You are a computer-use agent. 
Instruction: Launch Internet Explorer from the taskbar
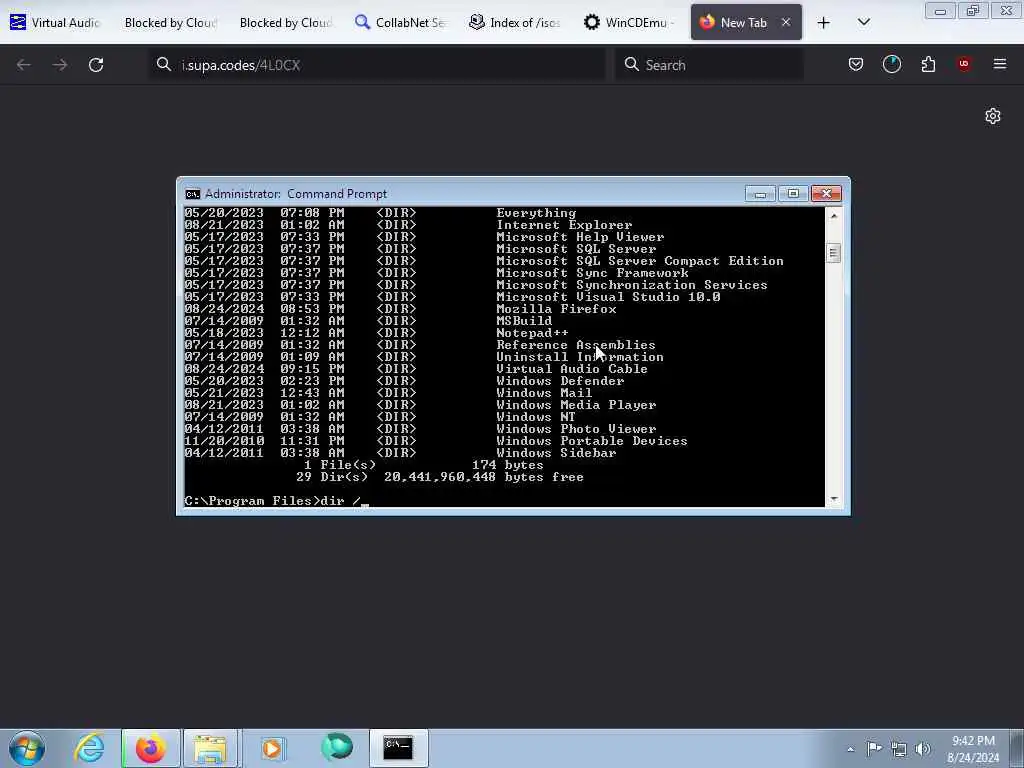[89, 748]
